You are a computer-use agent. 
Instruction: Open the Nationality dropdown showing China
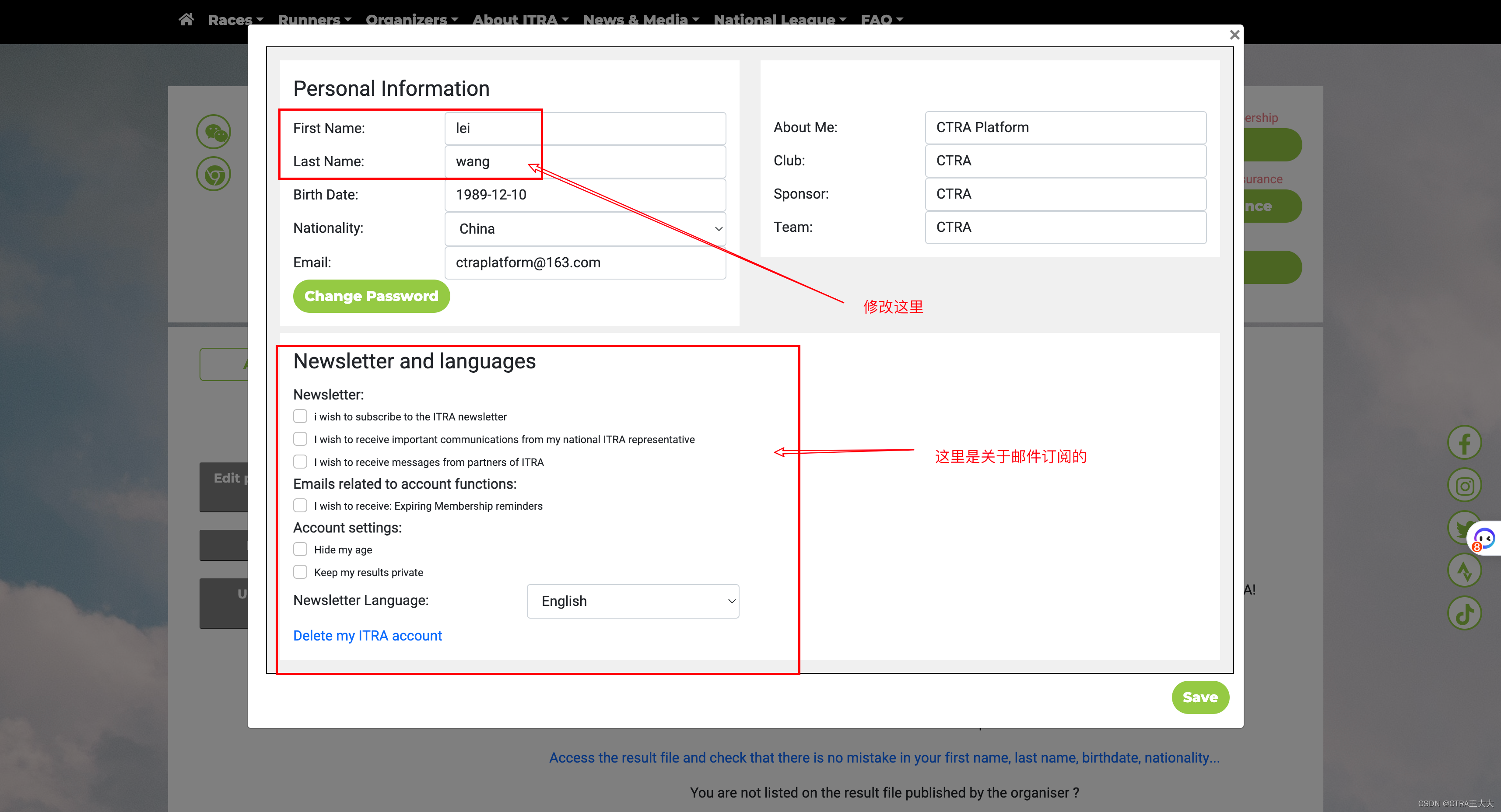(585, 229)
